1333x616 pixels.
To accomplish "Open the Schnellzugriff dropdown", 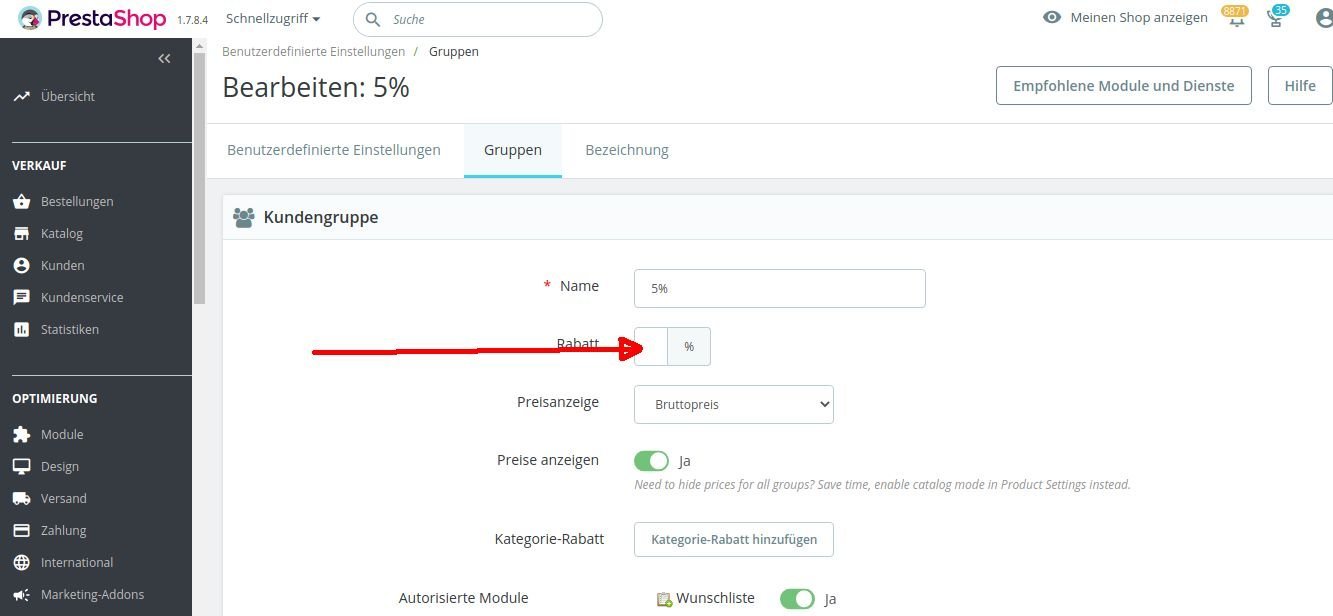I will [x=273, y=18].
